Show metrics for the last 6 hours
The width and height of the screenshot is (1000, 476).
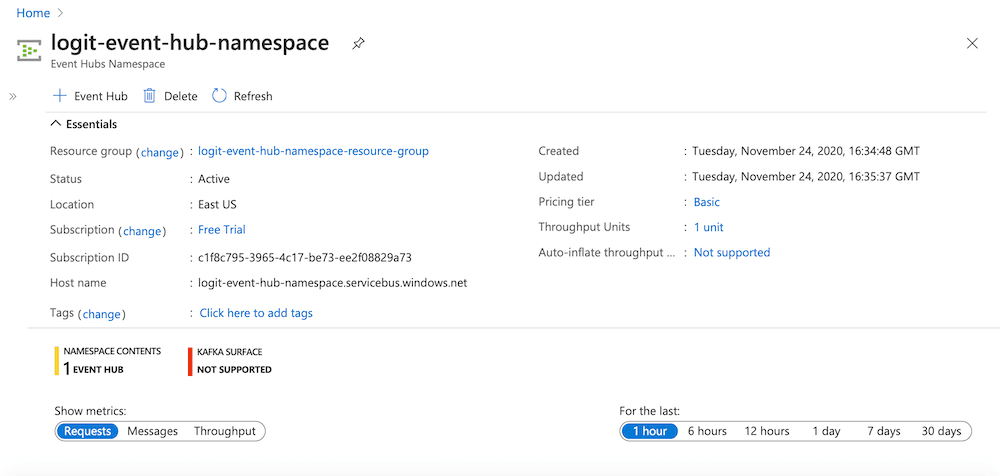(706, 431)
